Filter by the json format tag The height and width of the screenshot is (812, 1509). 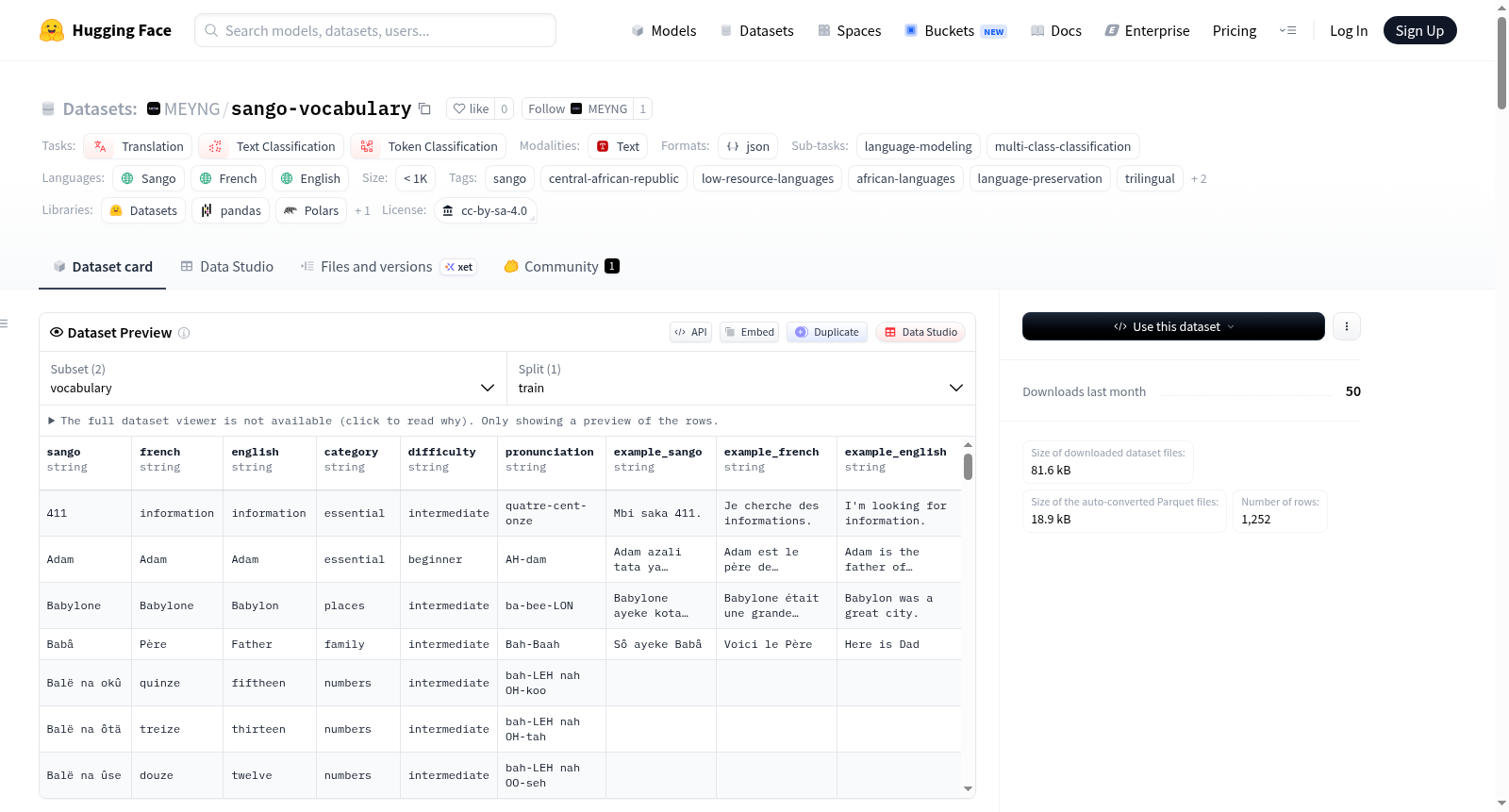click(x=748, y=146)
